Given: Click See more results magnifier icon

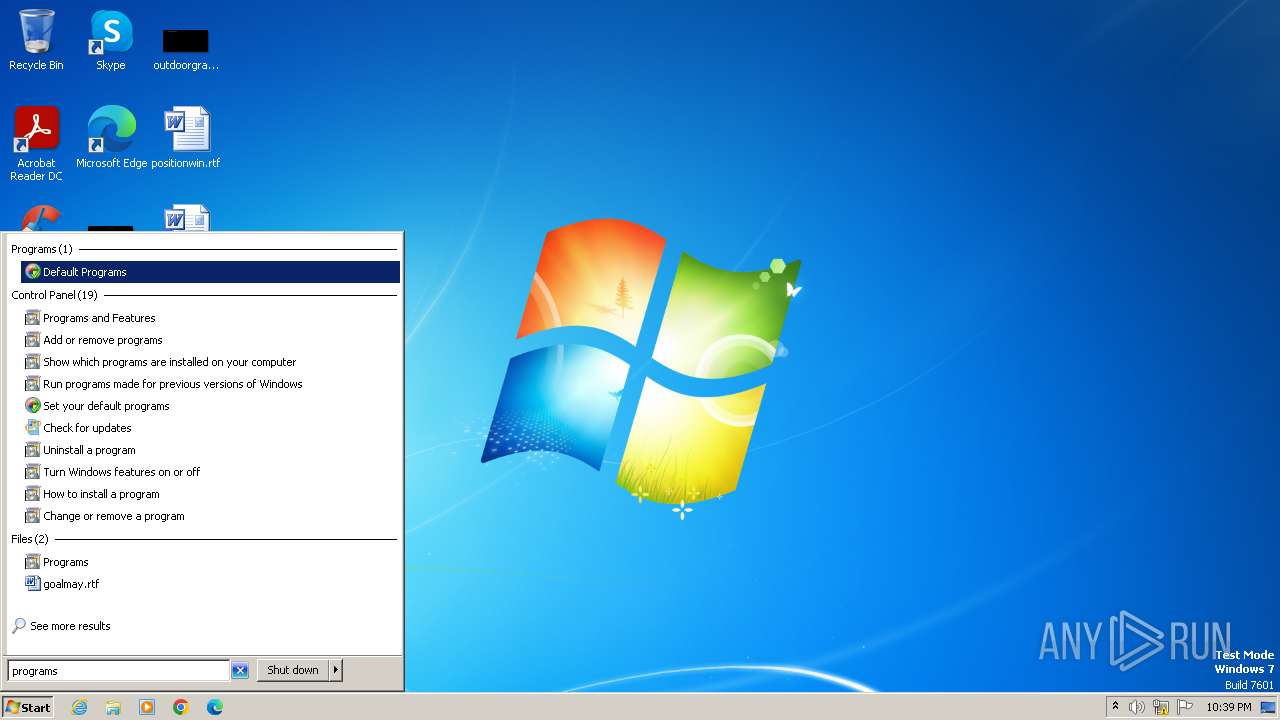Looking at the screenshot, I should point(19,626).
